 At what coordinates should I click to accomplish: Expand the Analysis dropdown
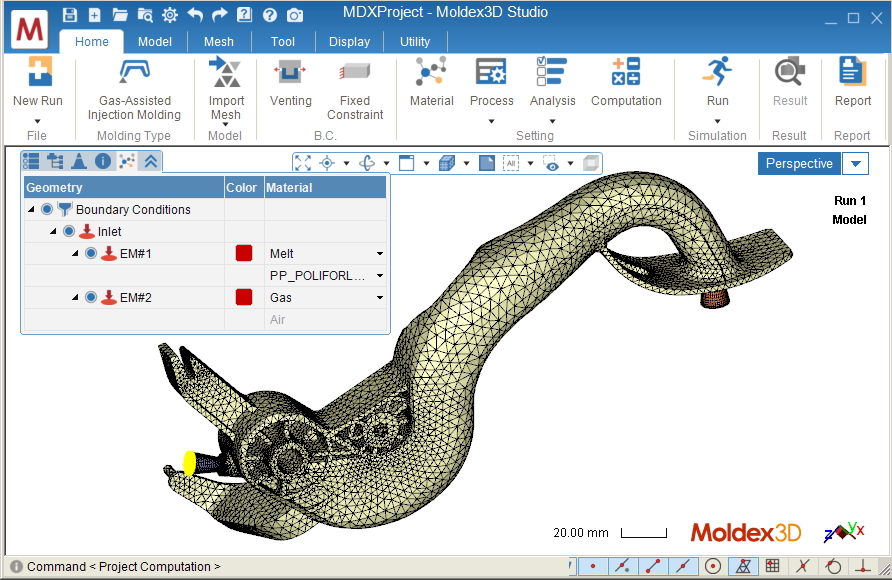point(552,121)
